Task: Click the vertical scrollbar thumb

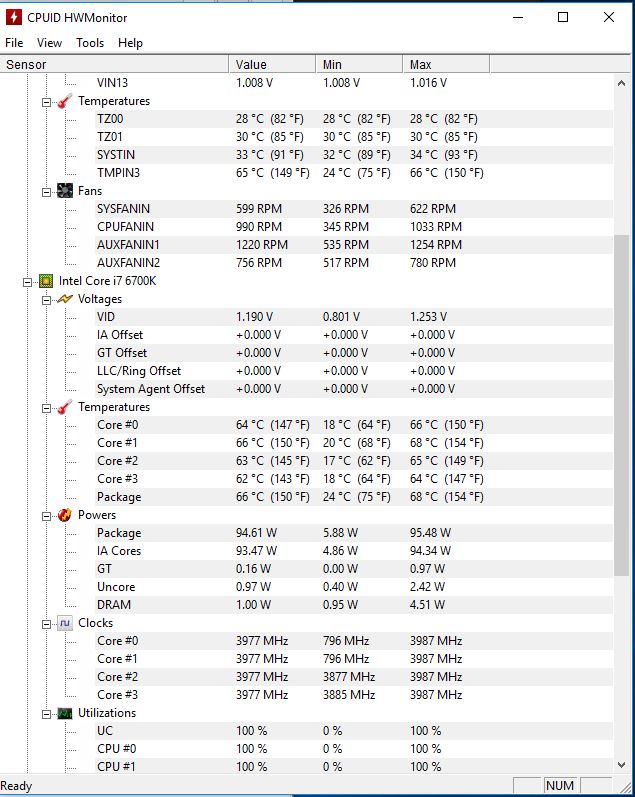Action: tap(621, 405)
